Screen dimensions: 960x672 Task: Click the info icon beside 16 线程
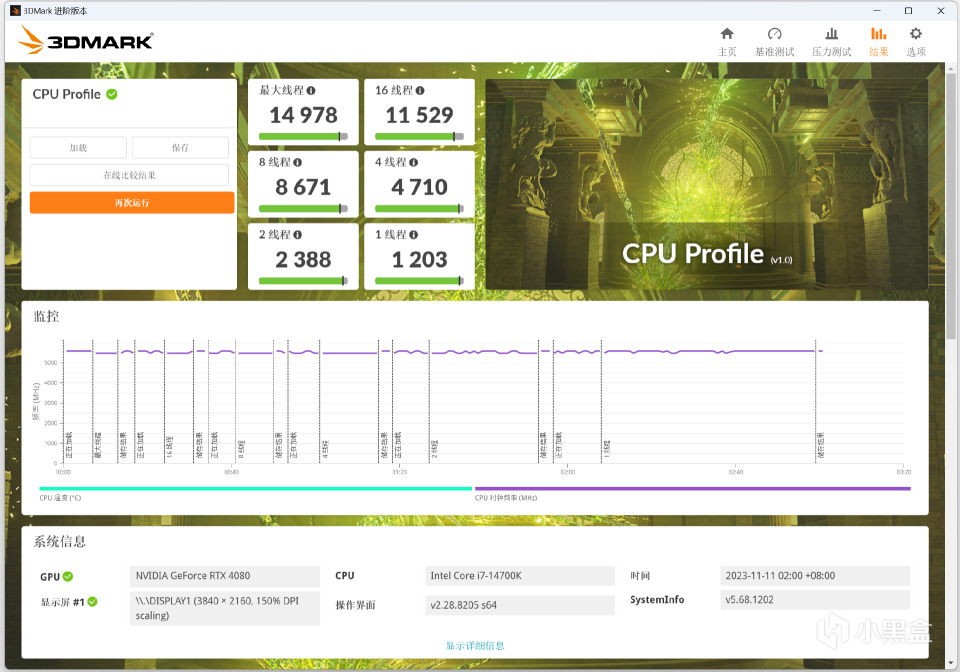pyautogui.click(x=419, y=91)
